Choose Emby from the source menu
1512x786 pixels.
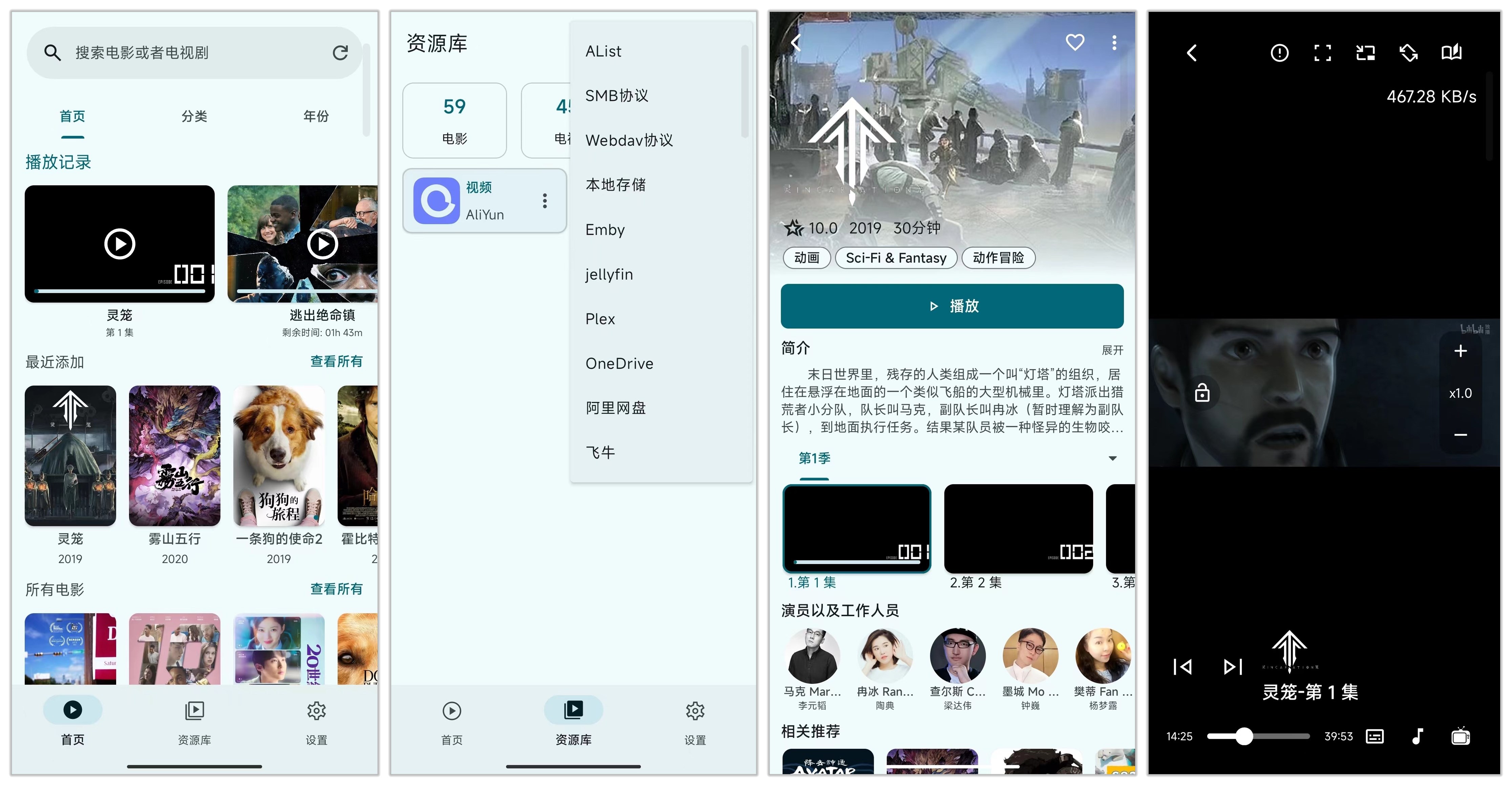coord(661,230)
